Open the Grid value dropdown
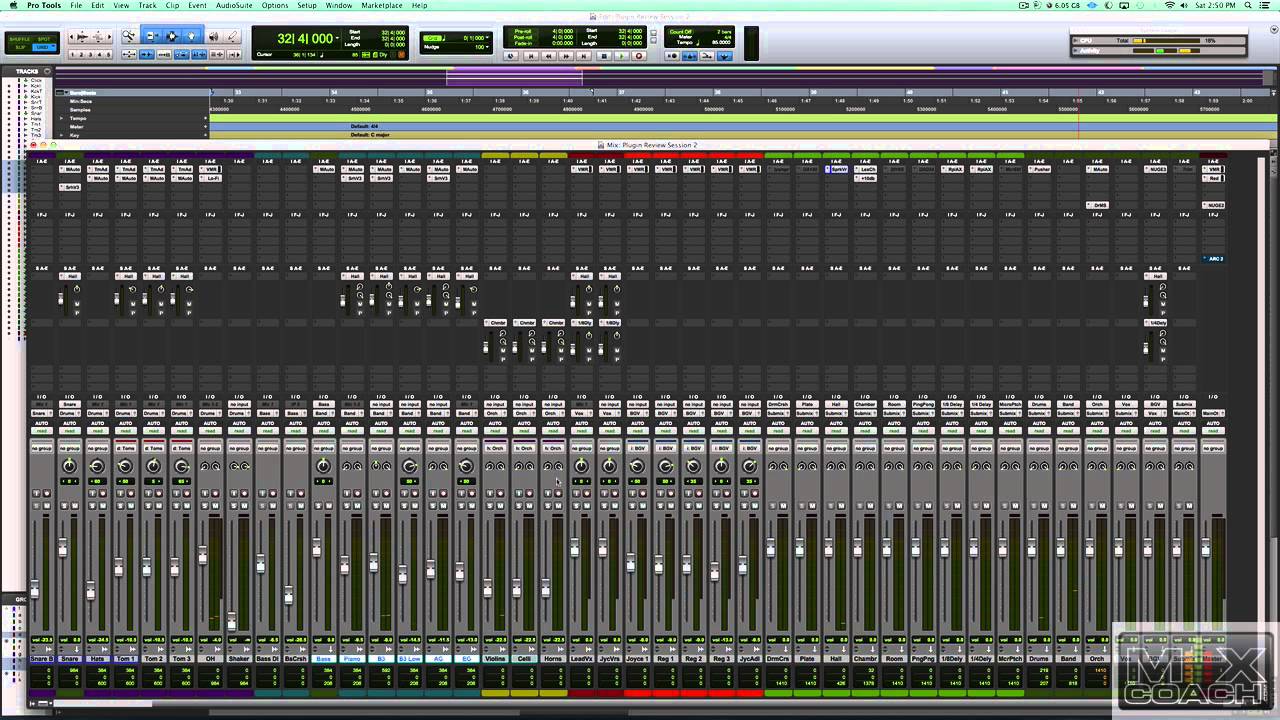The height and width of the screenshot is (720, 1280). (x=487, y=37)
